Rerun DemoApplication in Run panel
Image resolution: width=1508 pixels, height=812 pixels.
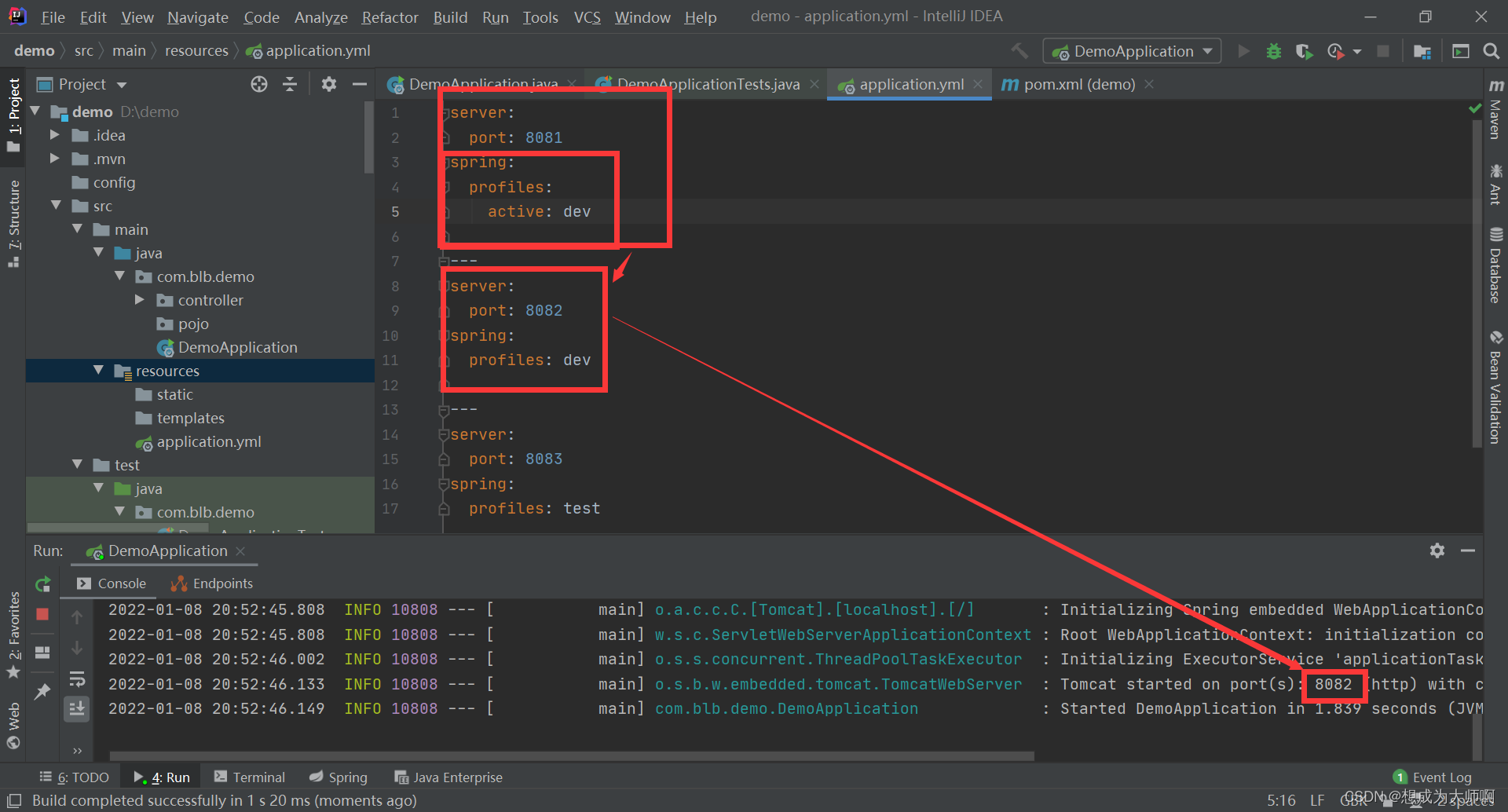pos(43,584)
